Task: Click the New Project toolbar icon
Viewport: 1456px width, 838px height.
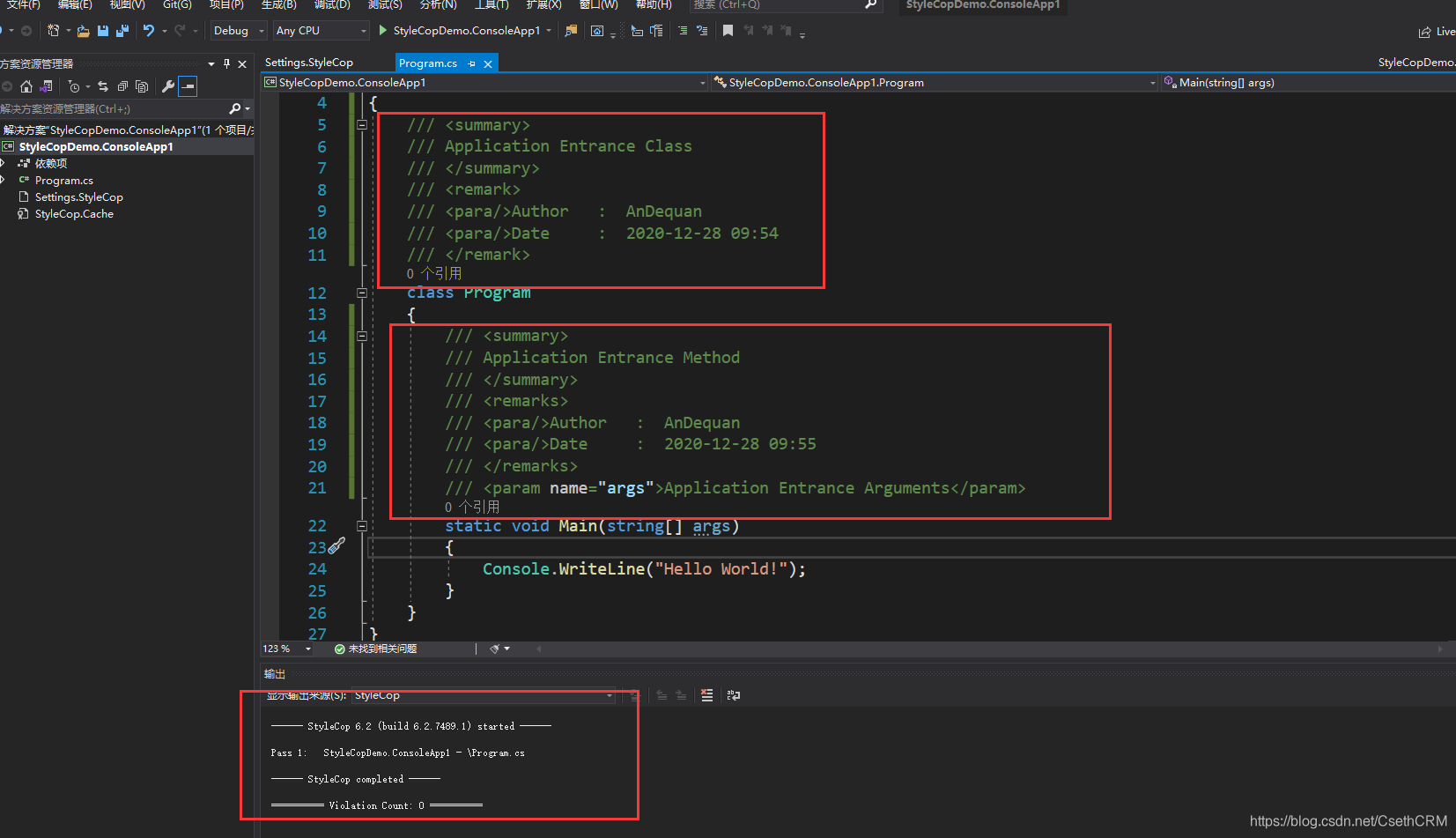Action: [54, 31]
